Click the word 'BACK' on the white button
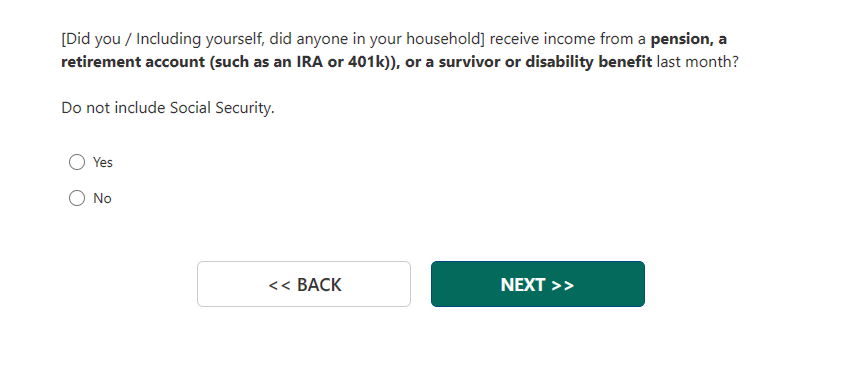The image size is (846, 367). click(x=319, y=285)
